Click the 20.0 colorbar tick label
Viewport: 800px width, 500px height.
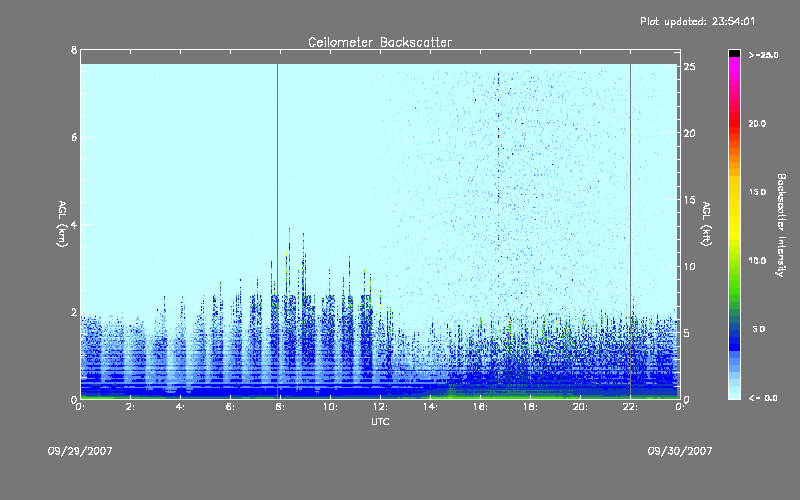click(x=757, y=123)
